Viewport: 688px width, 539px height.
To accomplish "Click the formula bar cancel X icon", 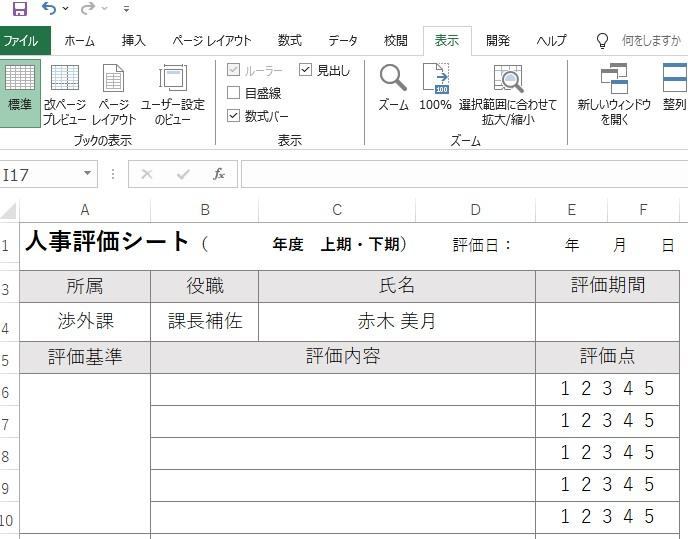I will tap(147, 174).
